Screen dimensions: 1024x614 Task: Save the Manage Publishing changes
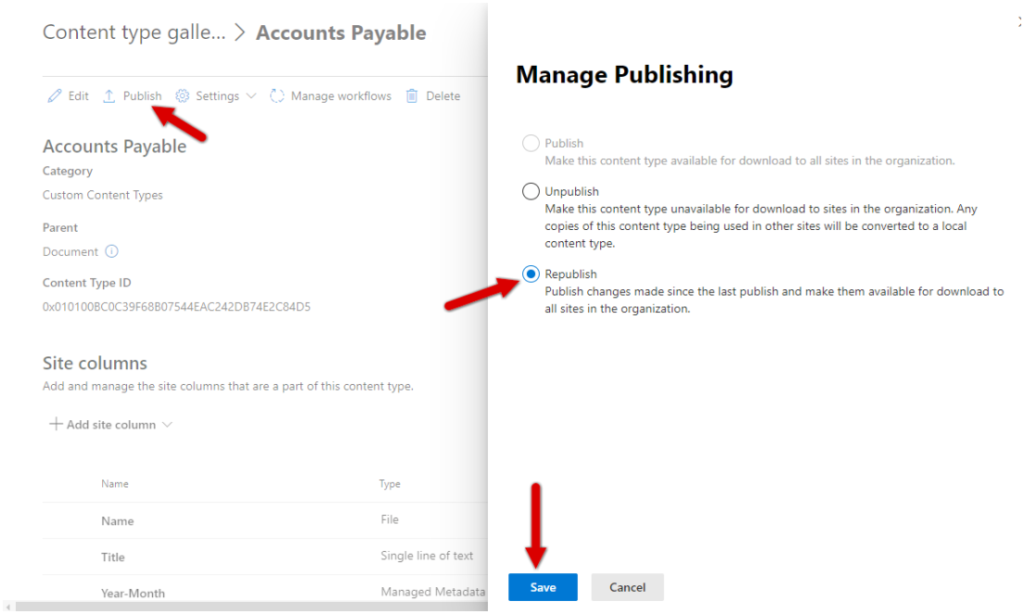[x=543, y=587]
